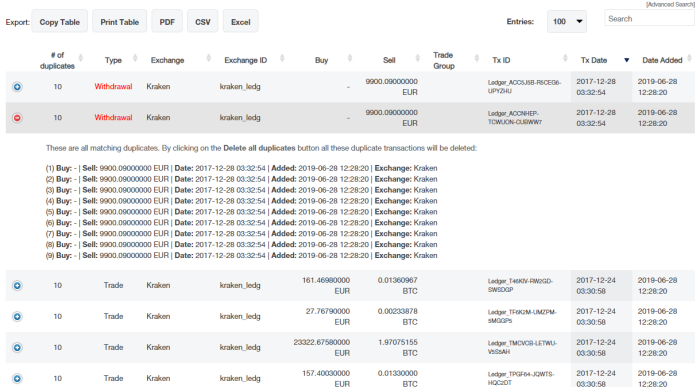Click Withdrawal type in the first row
This screenshot has width=700, height=387.
click(x=113, y=87)
